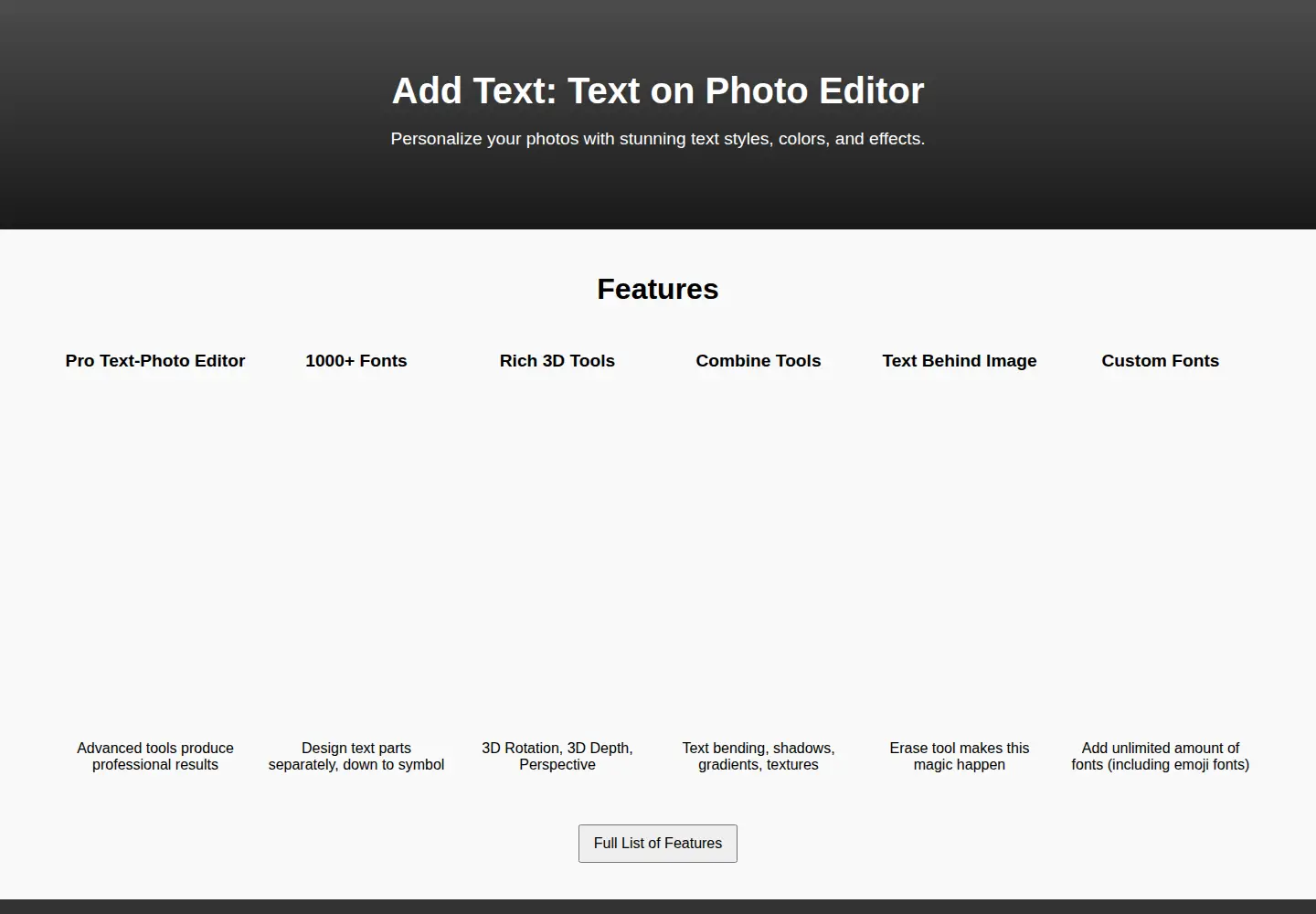Click "Text bending, shadows, gradients, textures" text
This screenshot has height=914, width=1316.
(x=759, y=757)
